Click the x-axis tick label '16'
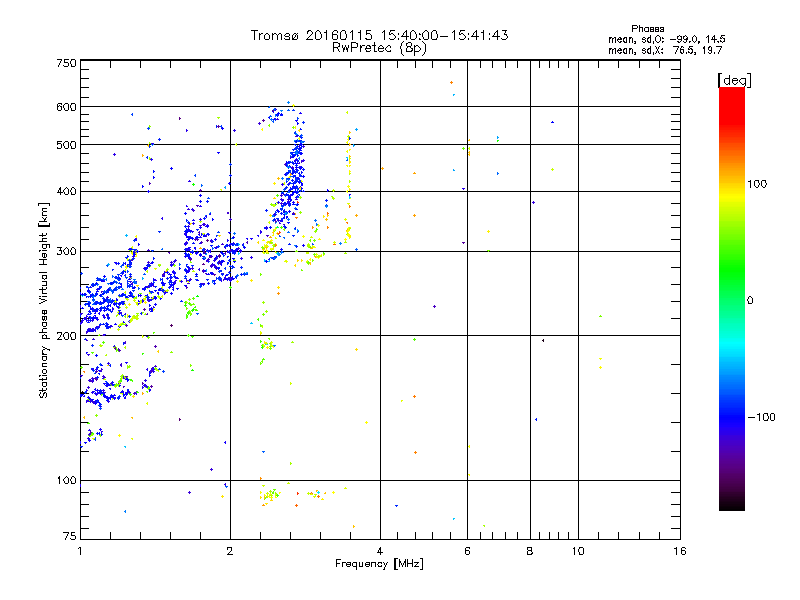Image resolution: width=800 pixels, height=600 pixels. [x=680, y=551]
